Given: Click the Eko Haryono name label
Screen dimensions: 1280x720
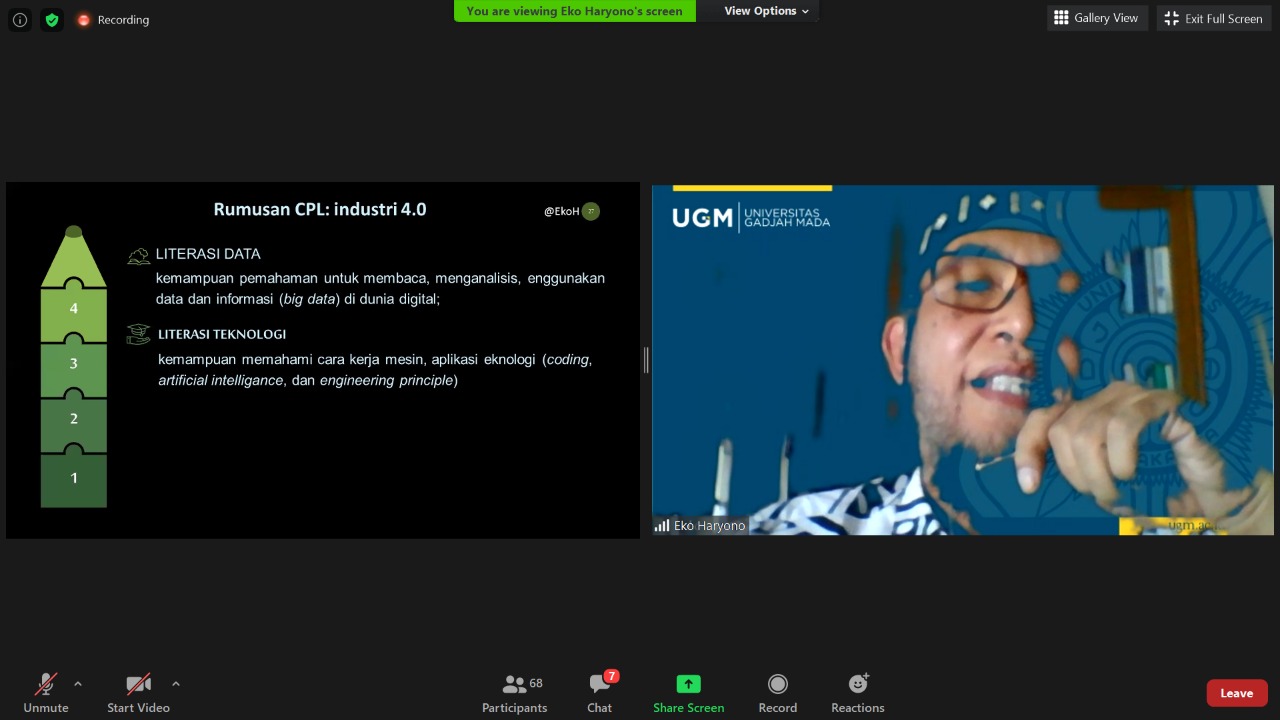Looking at the screenshot, I should (709, 526).
